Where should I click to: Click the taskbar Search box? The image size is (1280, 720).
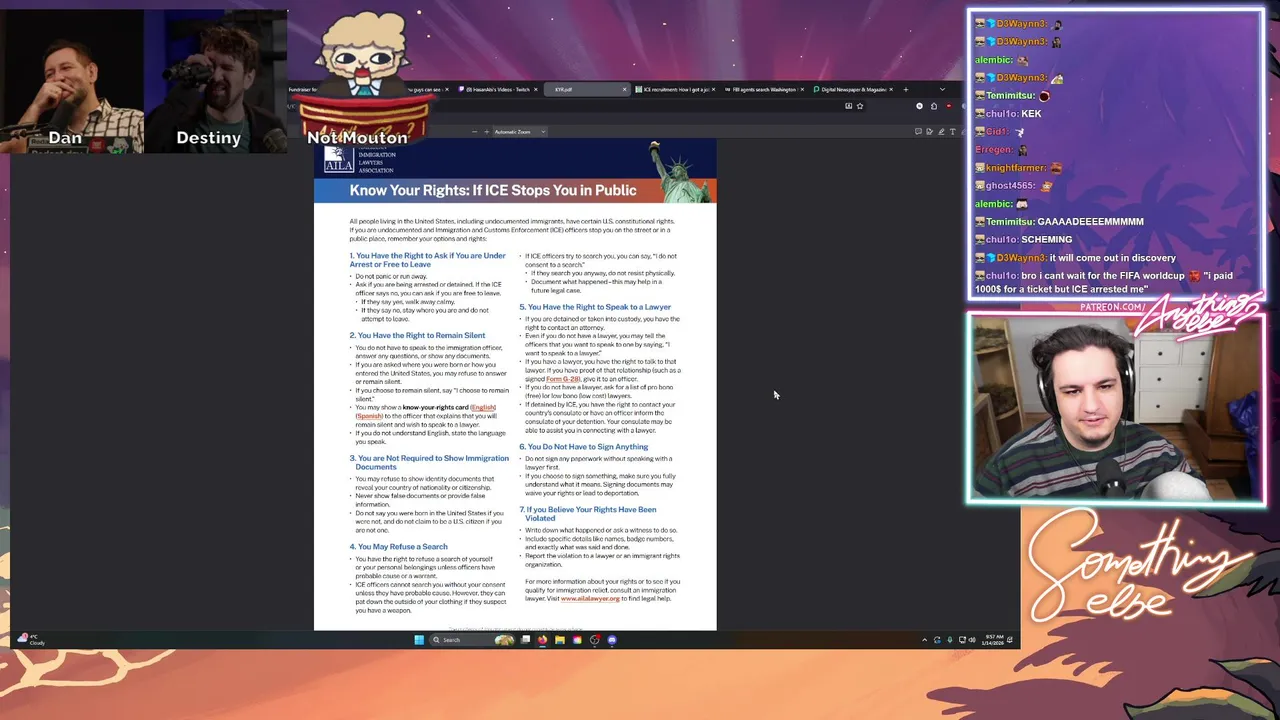(471, 640)
